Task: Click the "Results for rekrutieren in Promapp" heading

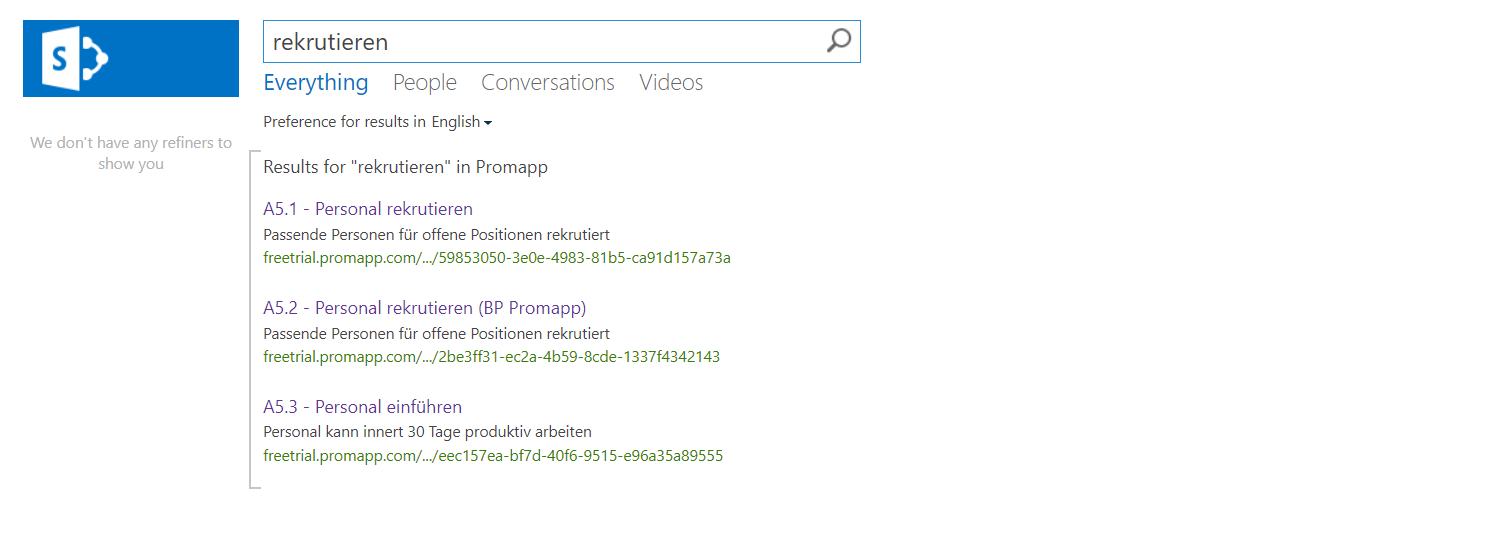Action: (x=406, y=167)
